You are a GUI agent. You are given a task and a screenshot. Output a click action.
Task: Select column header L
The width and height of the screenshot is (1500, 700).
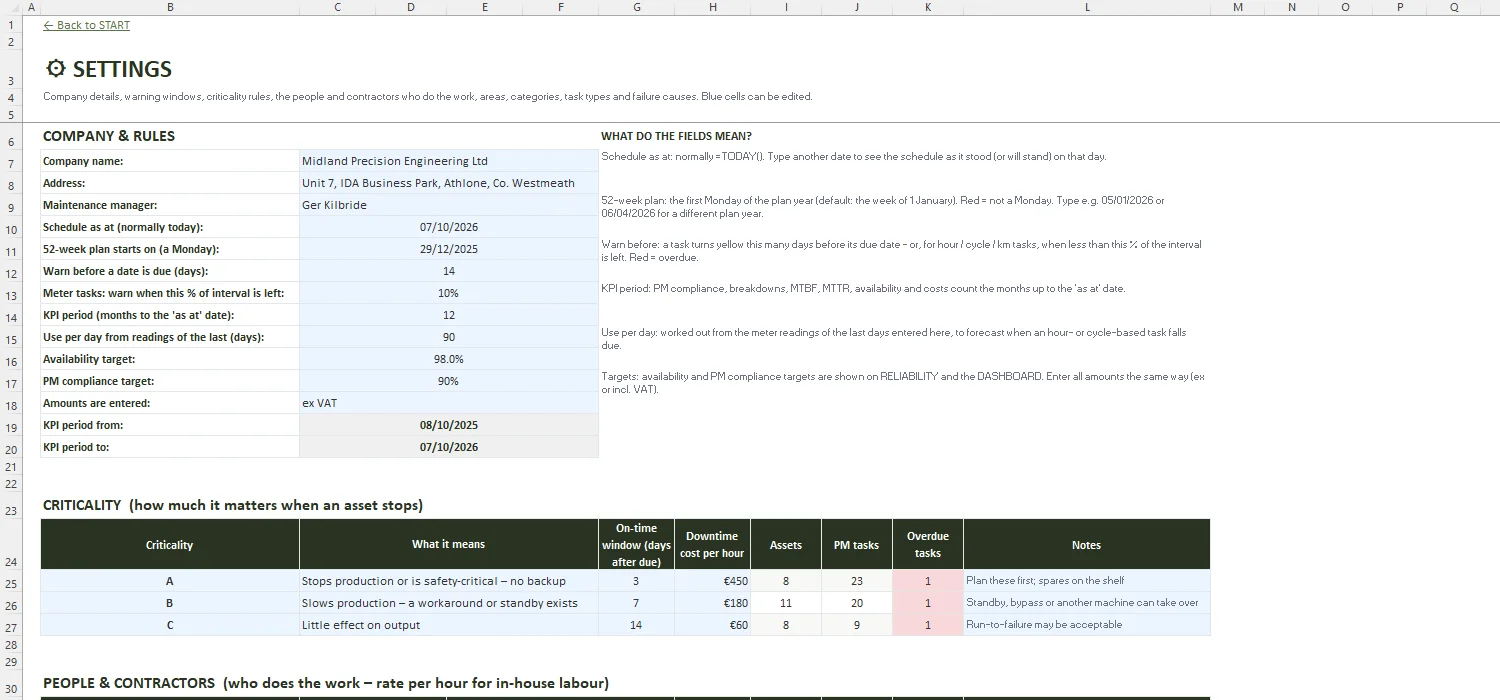tap(1087, 7)
